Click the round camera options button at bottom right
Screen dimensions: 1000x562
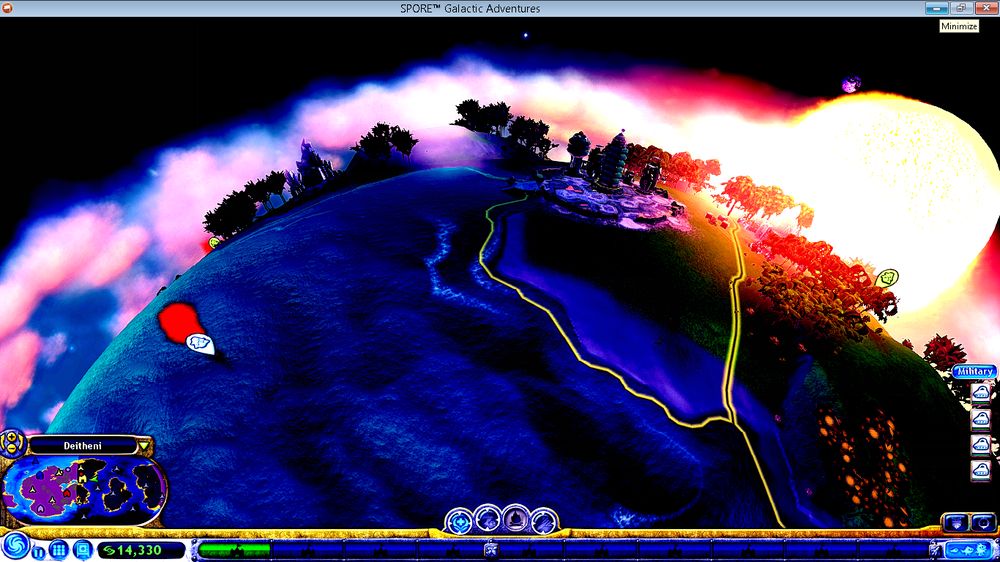pos(983,523)
